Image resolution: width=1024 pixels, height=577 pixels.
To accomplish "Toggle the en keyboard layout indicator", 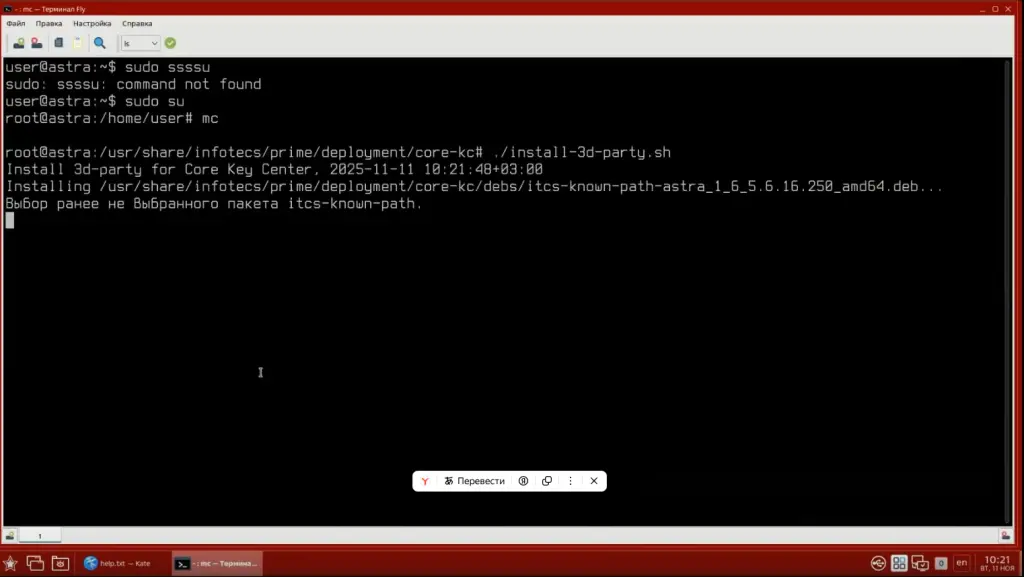I will tap(961, 563).
